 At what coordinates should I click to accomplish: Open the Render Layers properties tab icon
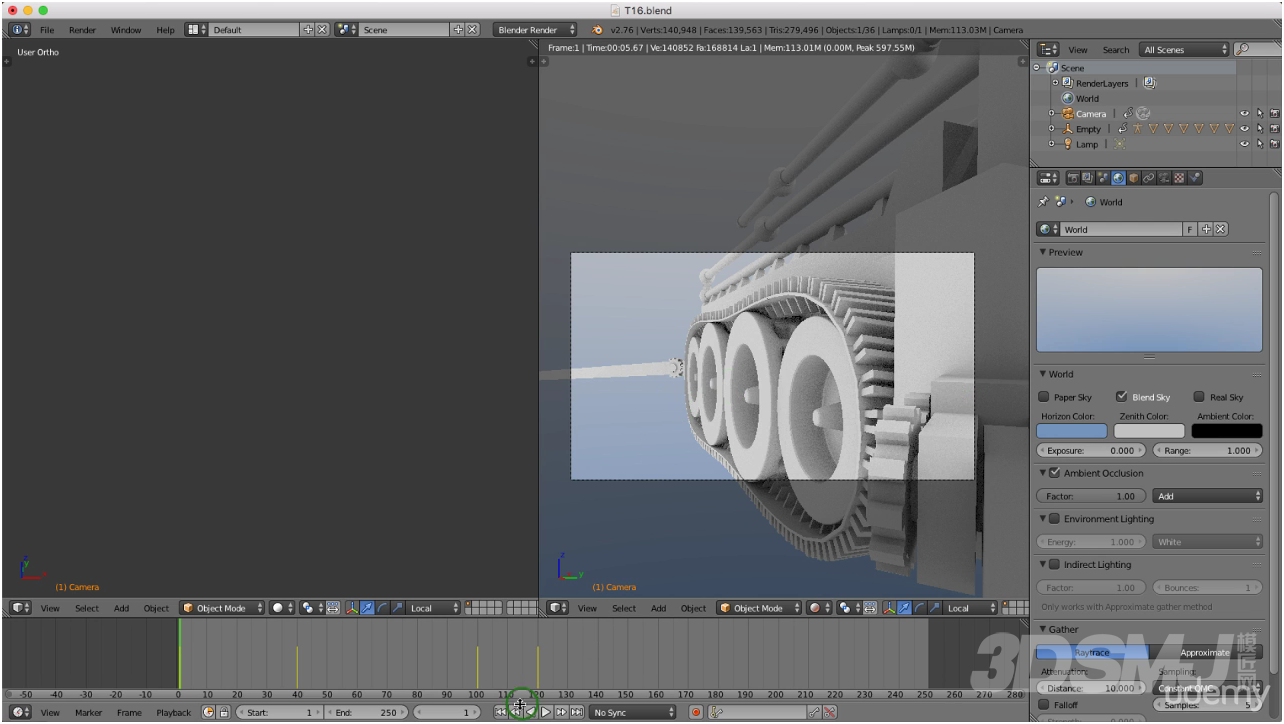[x=1088, y=178]
